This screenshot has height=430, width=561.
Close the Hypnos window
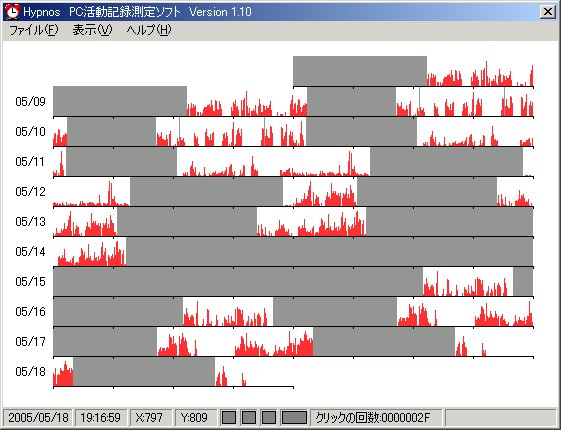pos(548,12)
